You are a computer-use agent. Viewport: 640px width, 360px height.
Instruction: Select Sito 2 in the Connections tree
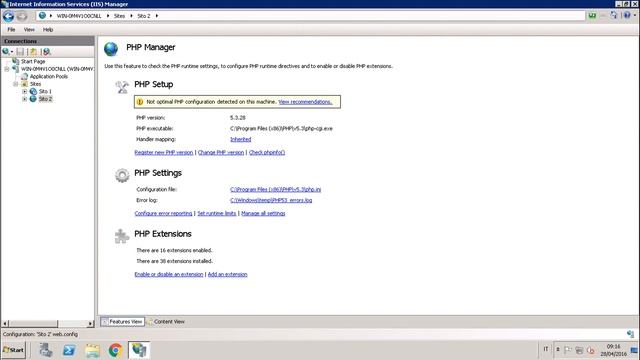click(45, 99)
